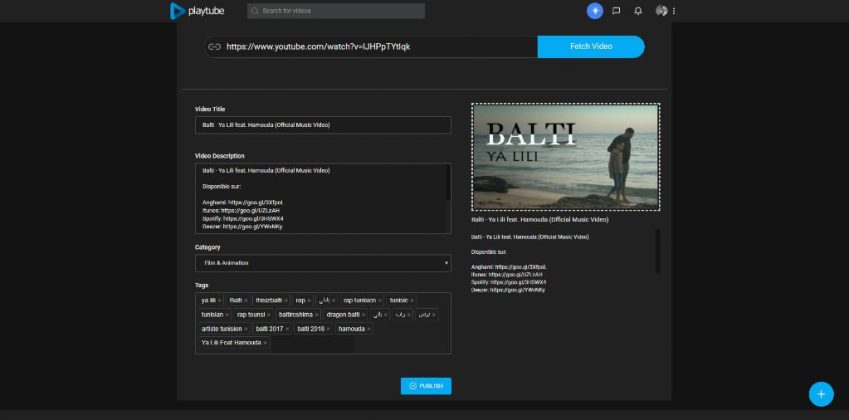Remove the "artiste tunisien" tag

point(246,329)
